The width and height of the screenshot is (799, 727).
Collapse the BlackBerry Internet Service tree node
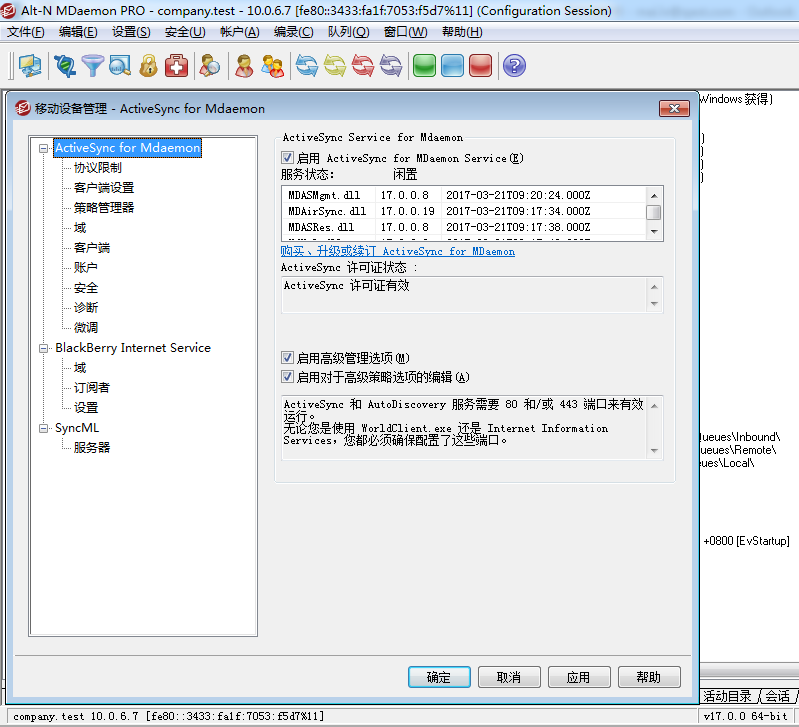click(44, 348)
